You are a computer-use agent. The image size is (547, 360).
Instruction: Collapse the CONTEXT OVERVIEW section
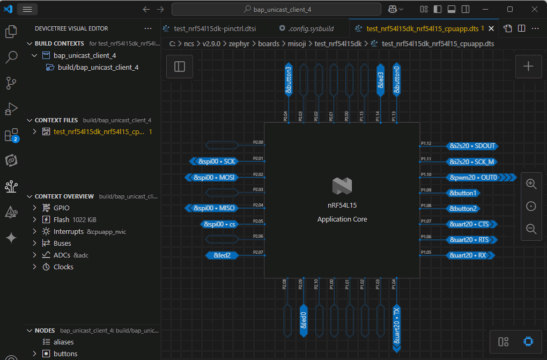[x=30, y=197]
